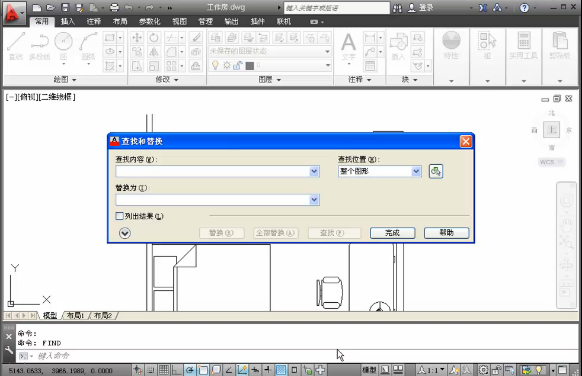Click the 登录 sign-in link
Viewport: 582px width, 376px height.
point(426,8)
